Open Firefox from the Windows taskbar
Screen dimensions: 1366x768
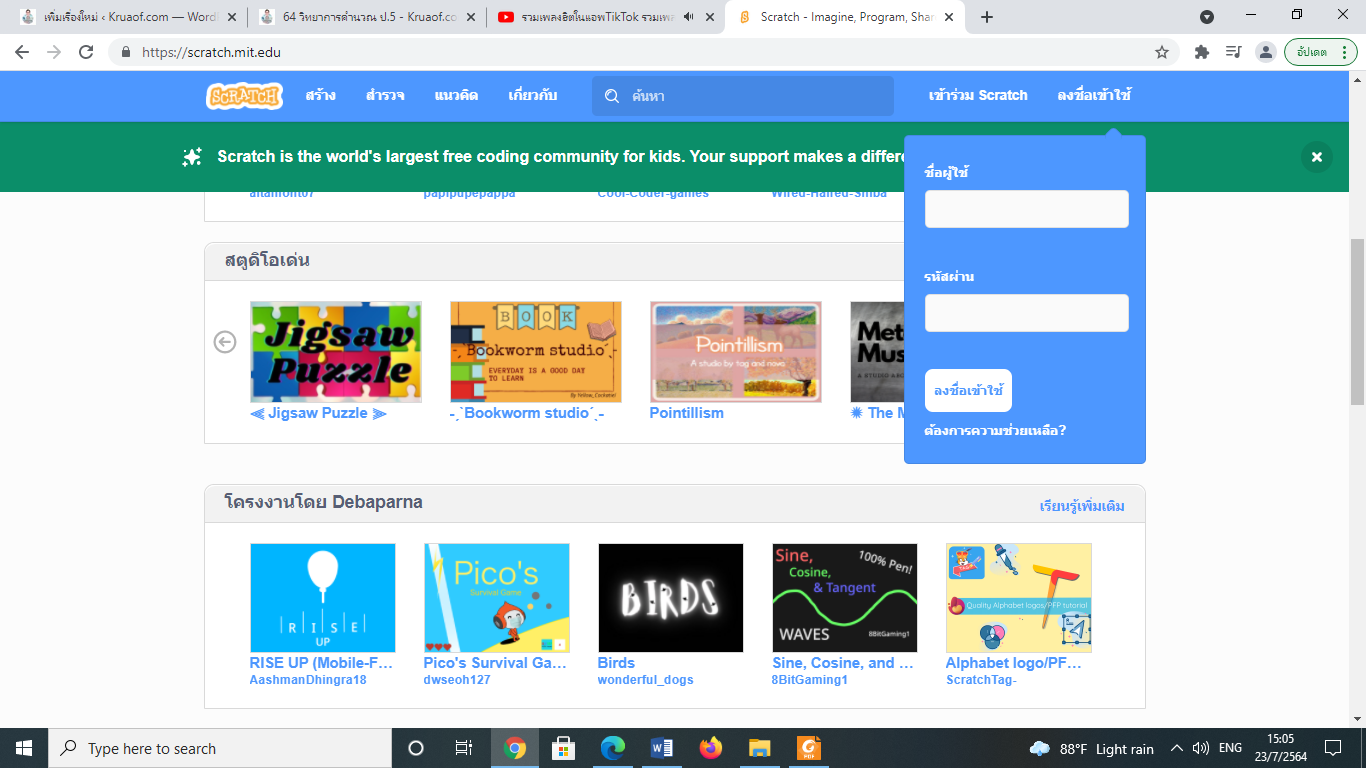tap(710, 748)
